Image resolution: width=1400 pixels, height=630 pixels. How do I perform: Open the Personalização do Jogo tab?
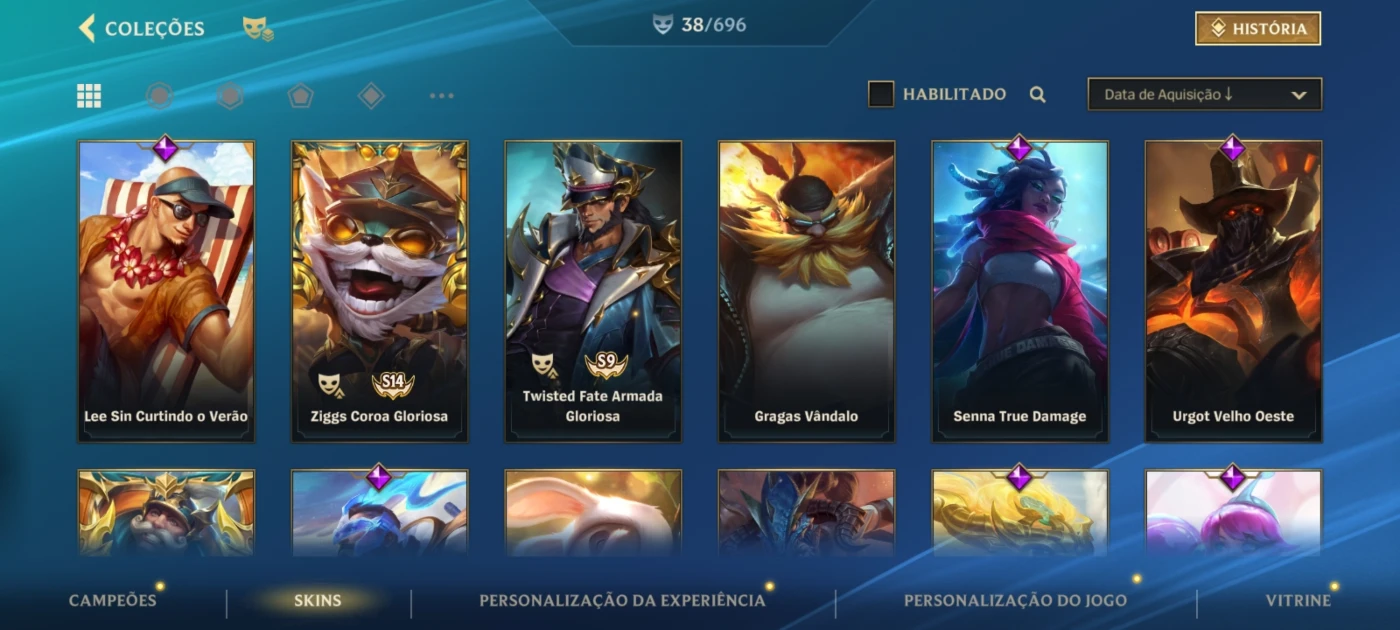pos(1015,600)
